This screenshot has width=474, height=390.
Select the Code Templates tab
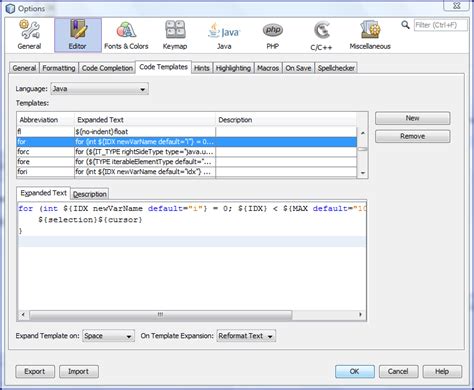163,67
